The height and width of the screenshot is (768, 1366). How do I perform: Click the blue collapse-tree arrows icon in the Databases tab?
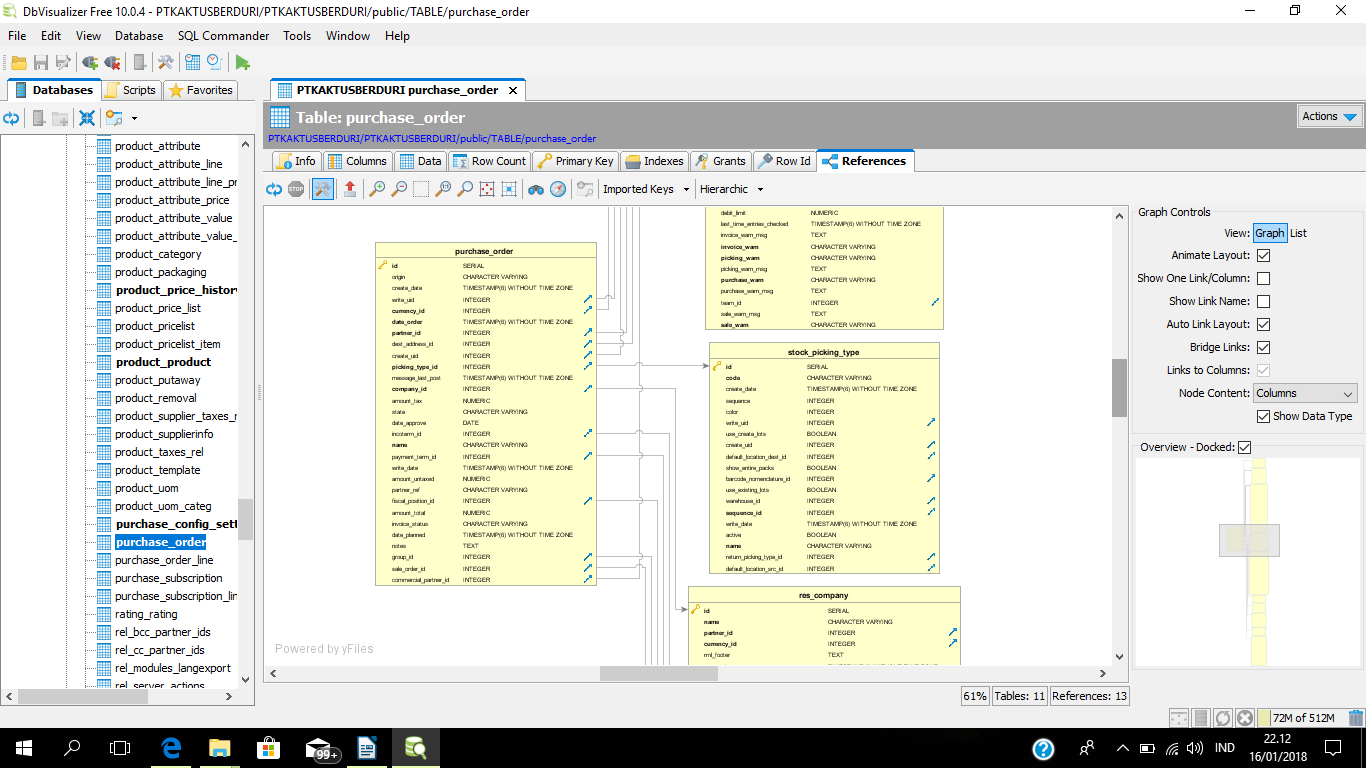(x=87, y=118)
